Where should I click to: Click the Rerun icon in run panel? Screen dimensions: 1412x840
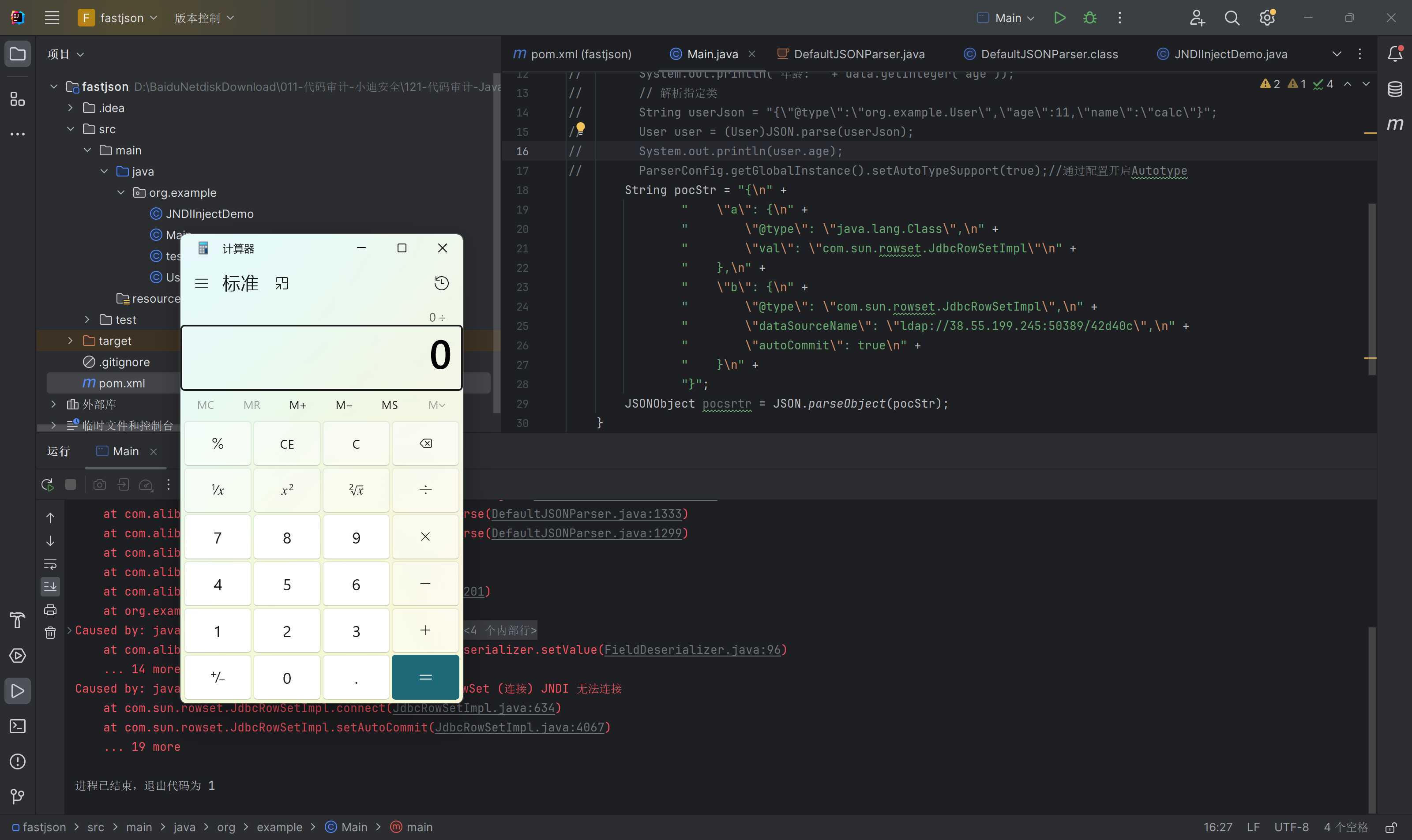click(x=48, y=484)
